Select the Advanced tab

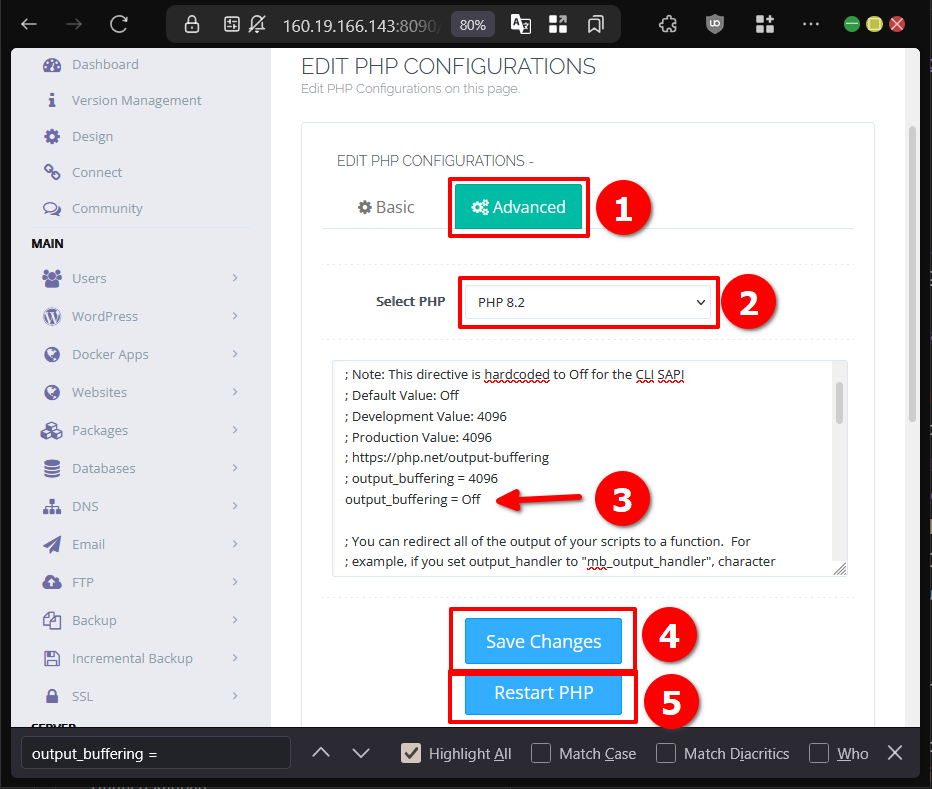coord(518,207)
